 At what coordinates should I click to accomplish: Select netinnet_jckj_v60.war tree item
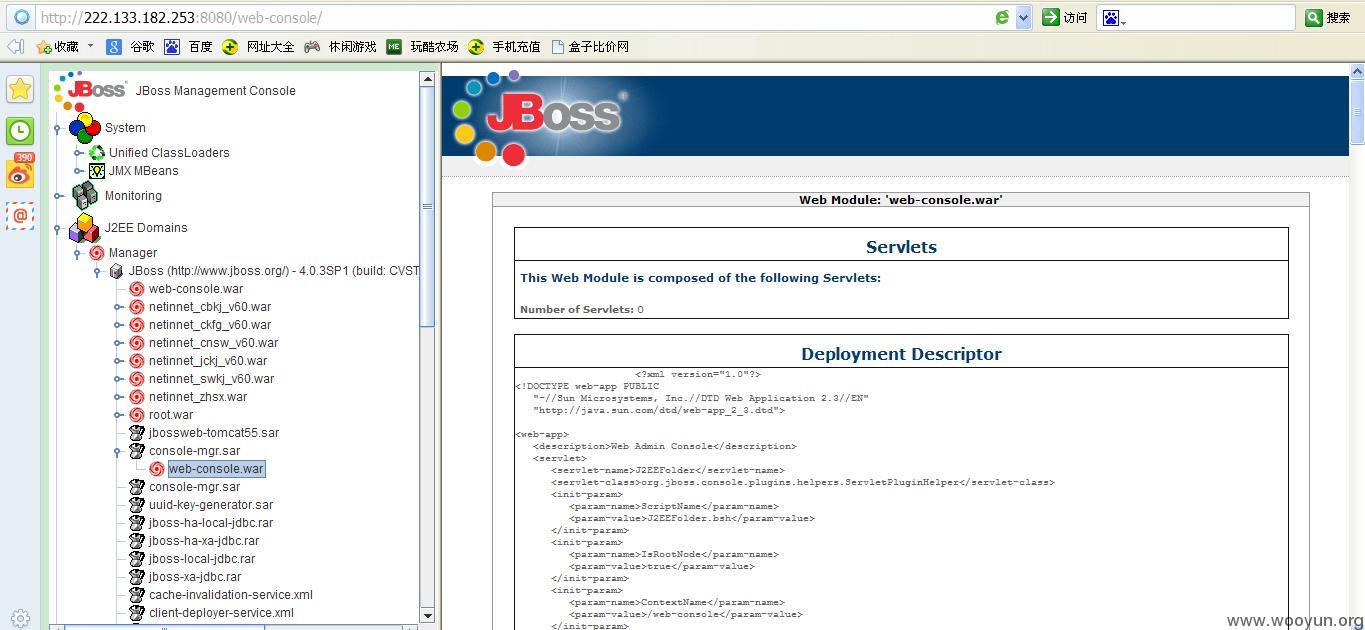[208, 361]
